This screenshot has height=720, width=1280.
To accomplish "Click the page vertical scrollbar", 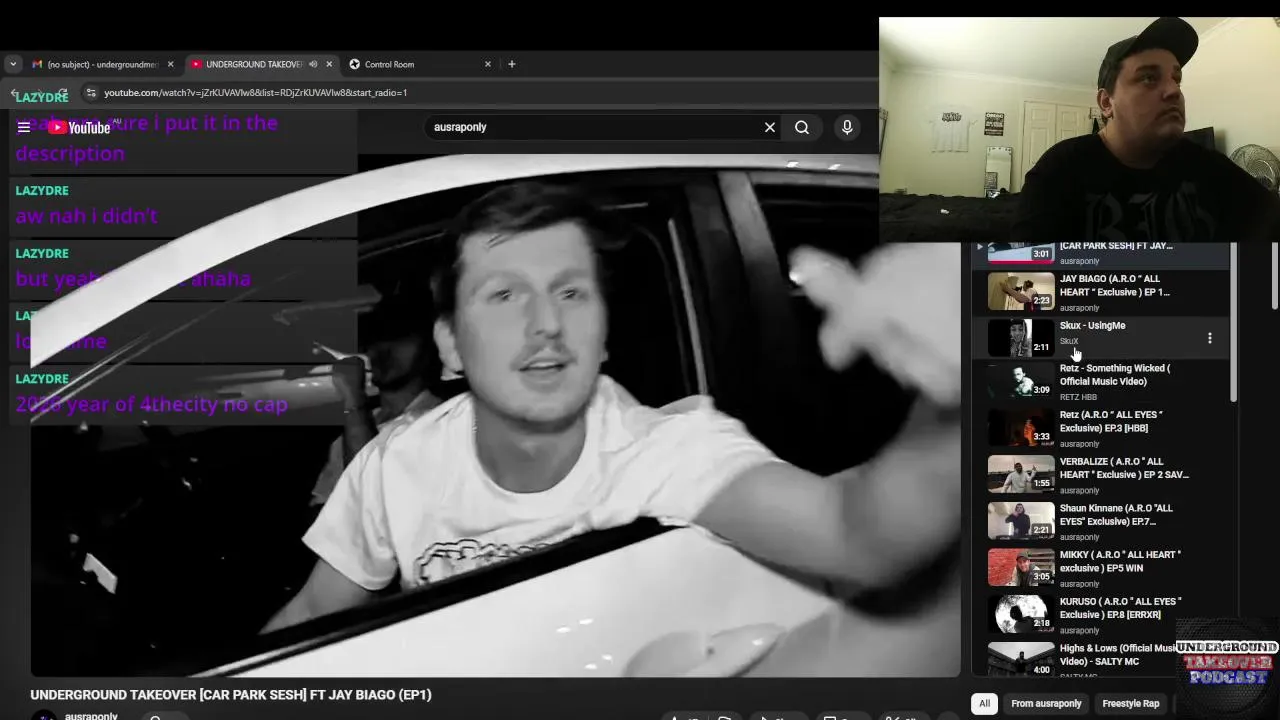I will [1275, 275].
